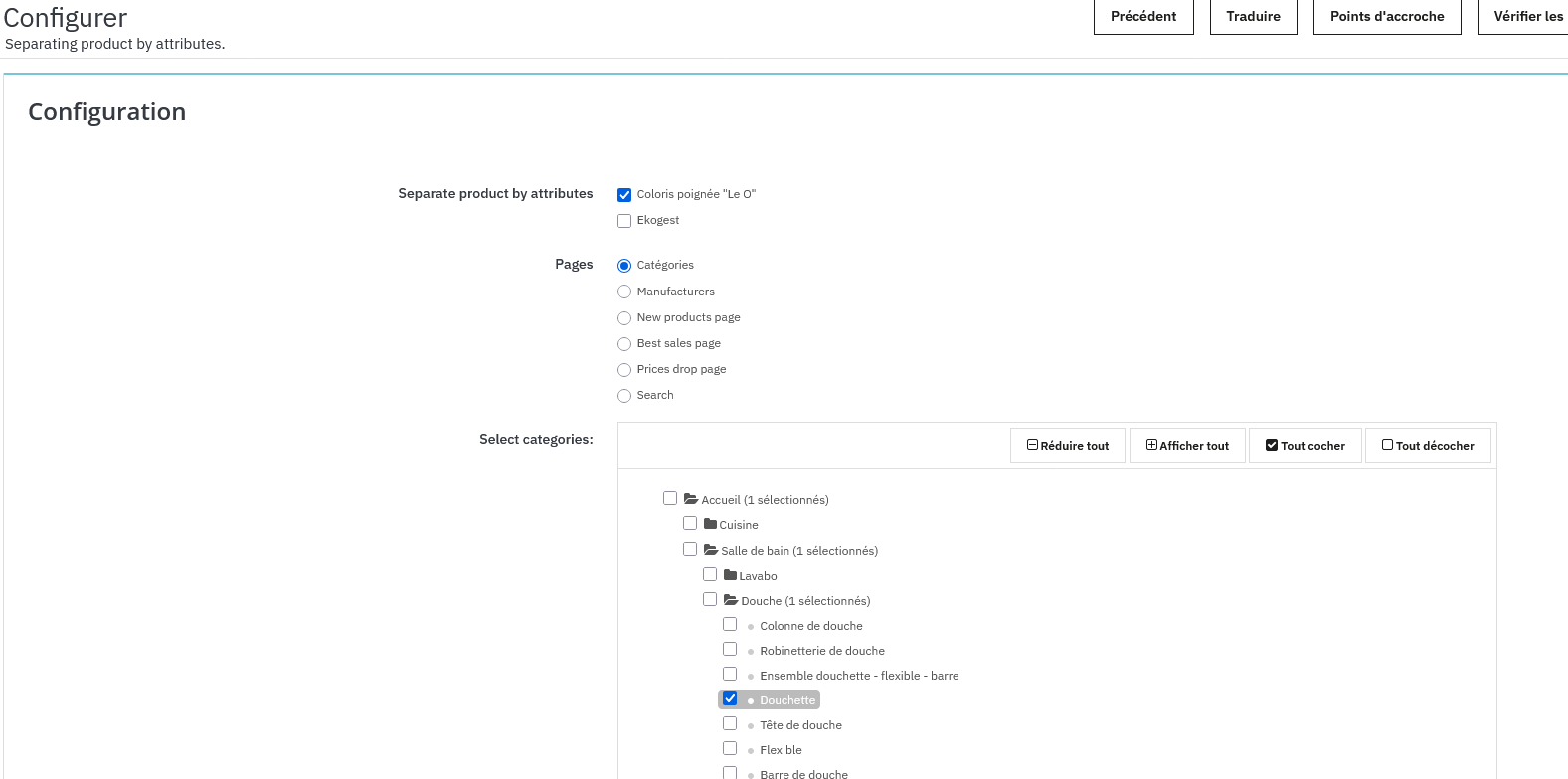Select Ensemble douchette - flexible - barre label

[x=859, y=676]
